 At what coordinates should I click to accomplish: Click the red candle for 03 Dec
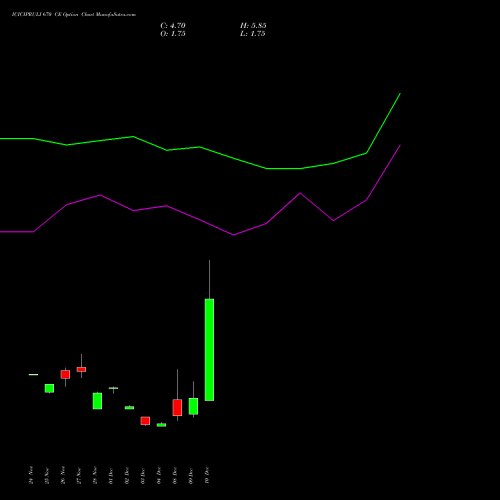point(145,421)
